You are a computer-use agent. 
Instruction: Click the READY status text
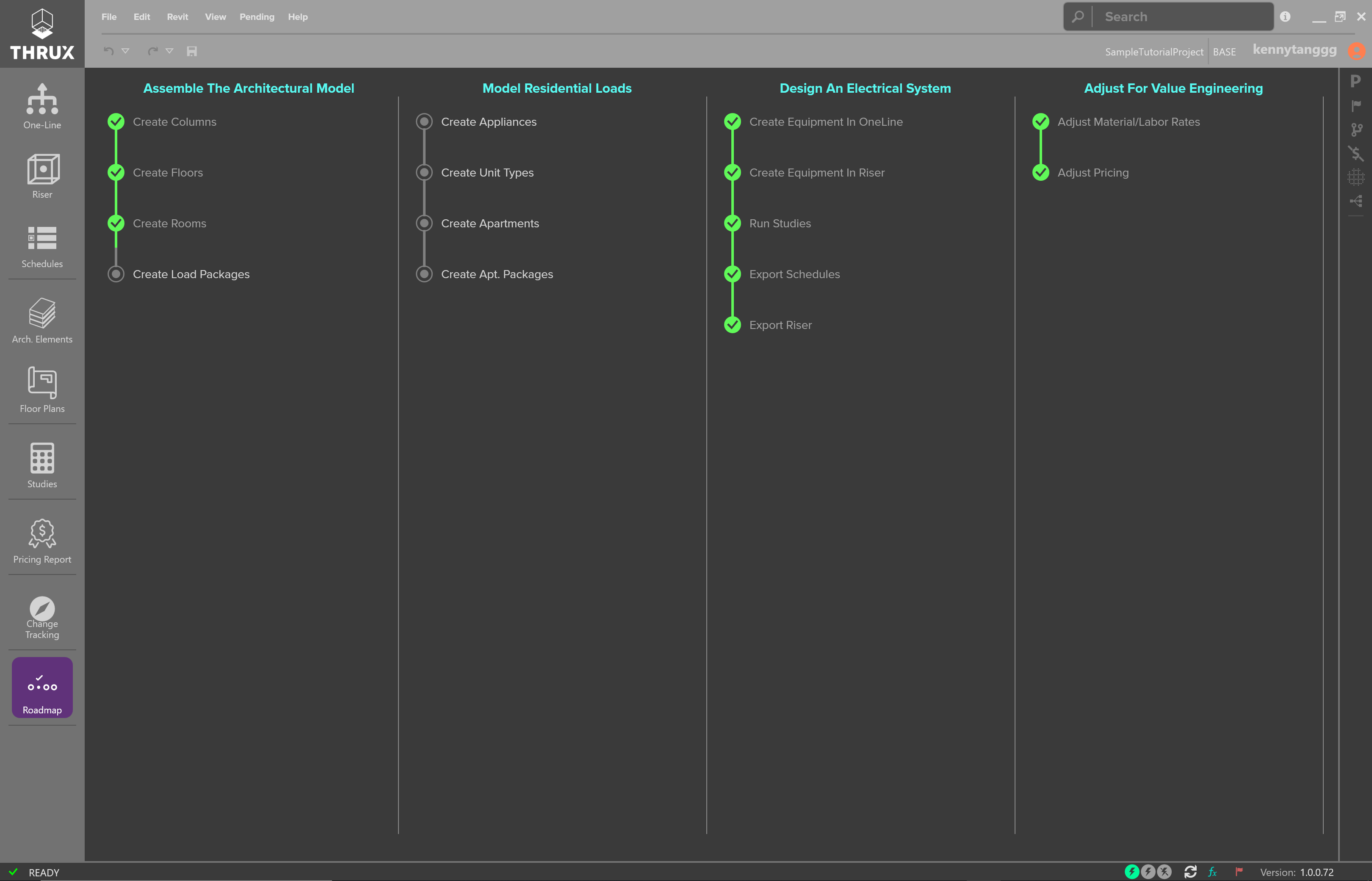tap(44, 873)
